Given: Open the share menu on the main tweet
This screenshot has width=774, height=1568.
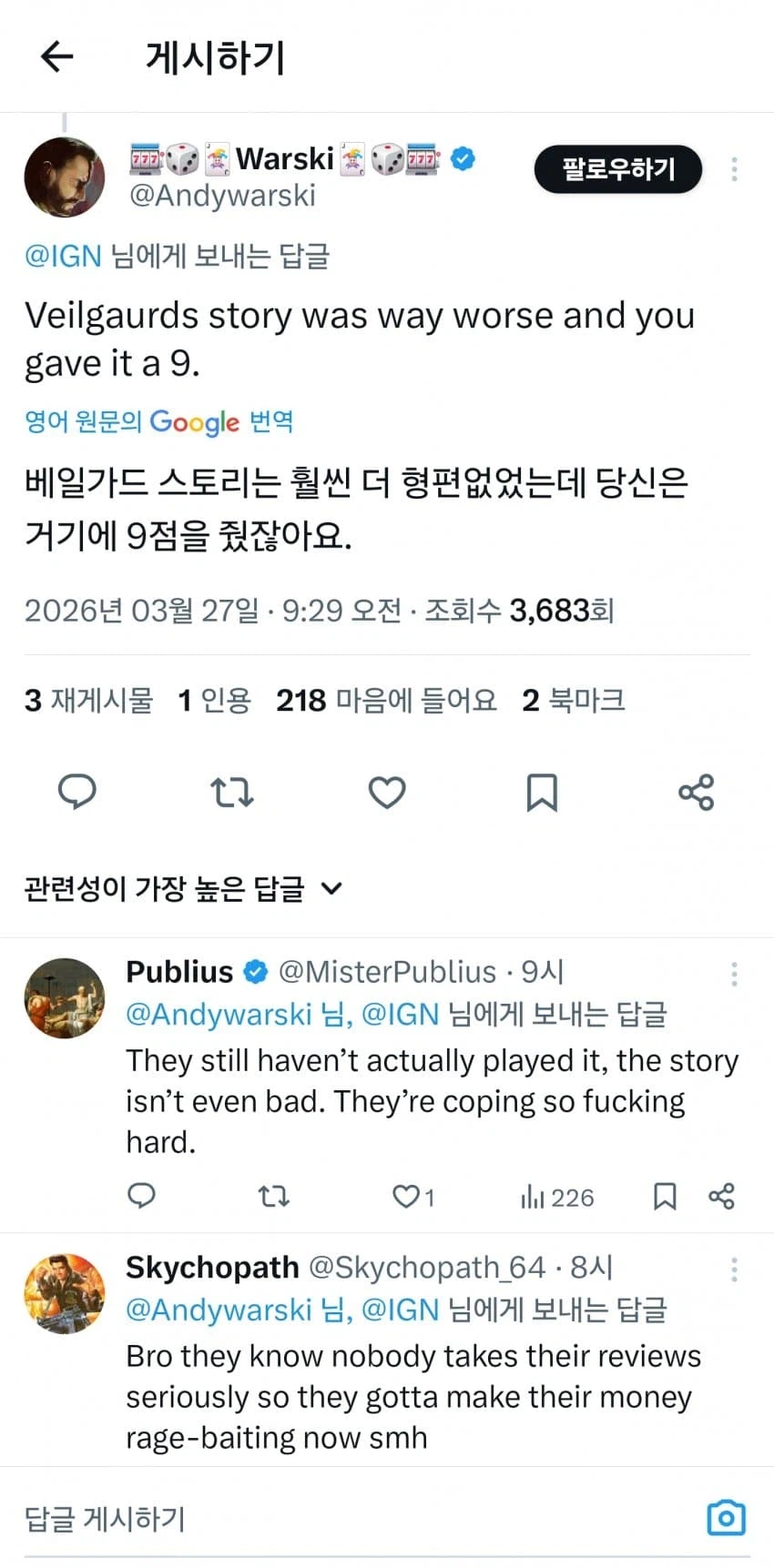Looking at the screenshot, I should (x=697, y=793).
